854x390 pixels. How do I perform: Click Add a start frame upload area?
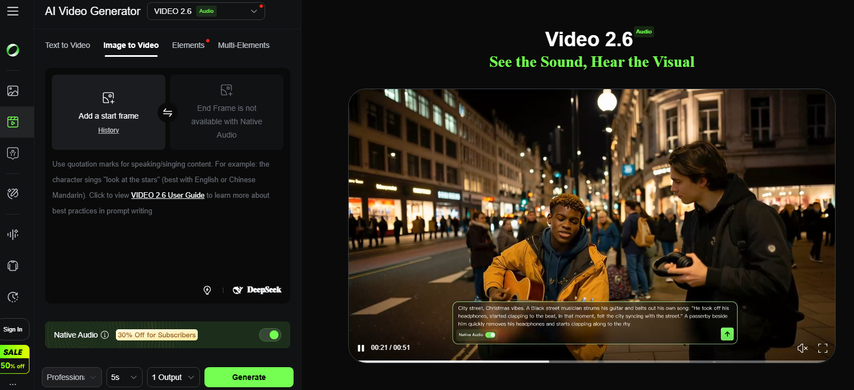coord(108,112)
